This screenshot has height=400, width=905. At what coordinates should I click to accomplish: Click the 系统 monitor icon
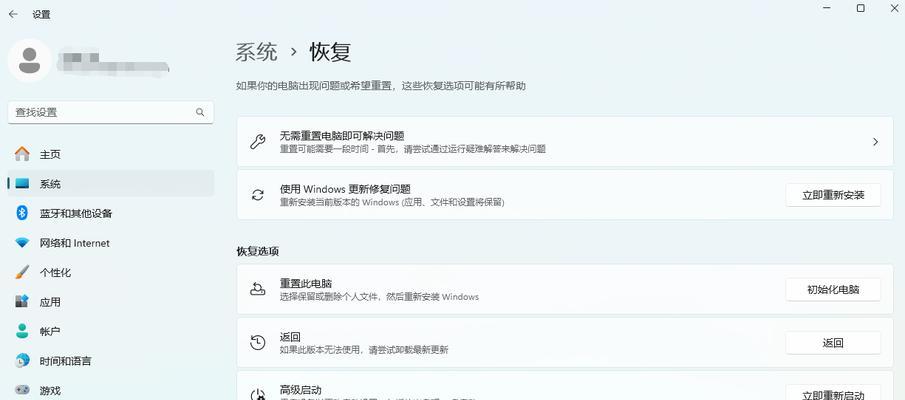[x=22, y=184]
